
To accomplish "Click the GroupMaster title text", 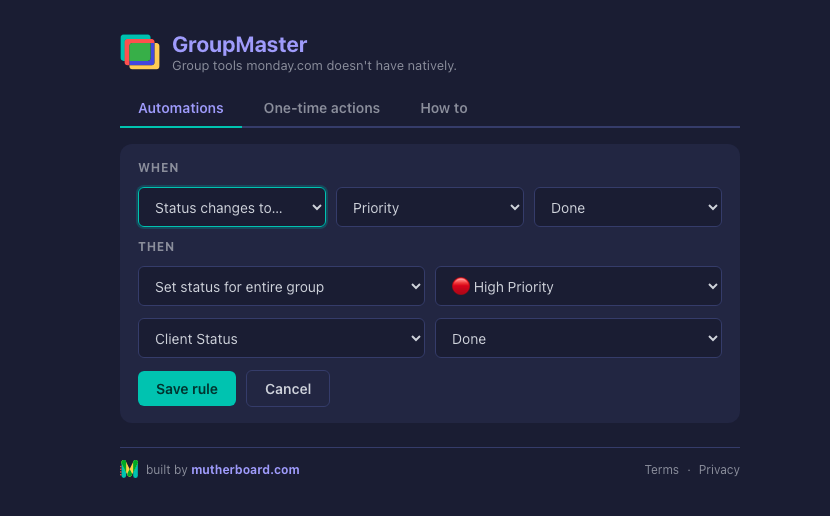I will (x=239, y=45).
